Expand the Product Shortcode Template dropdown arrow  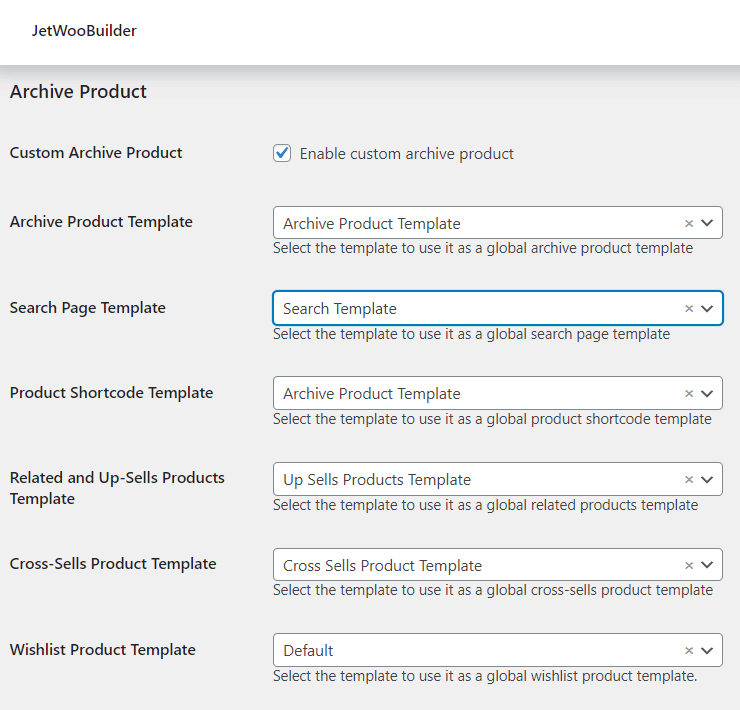pos(706,394)
